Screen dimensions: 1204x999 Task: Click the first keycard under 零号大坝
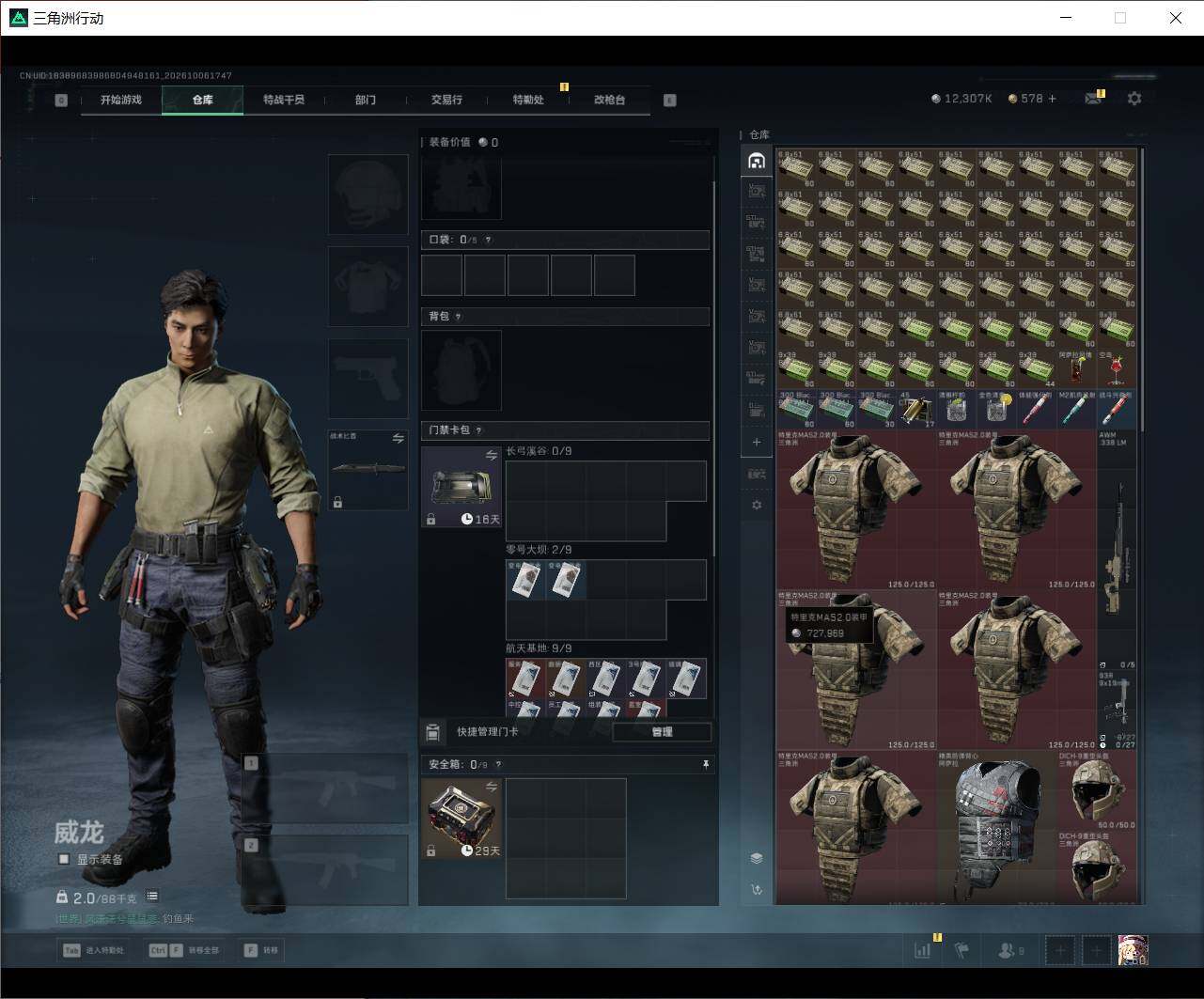526,580
